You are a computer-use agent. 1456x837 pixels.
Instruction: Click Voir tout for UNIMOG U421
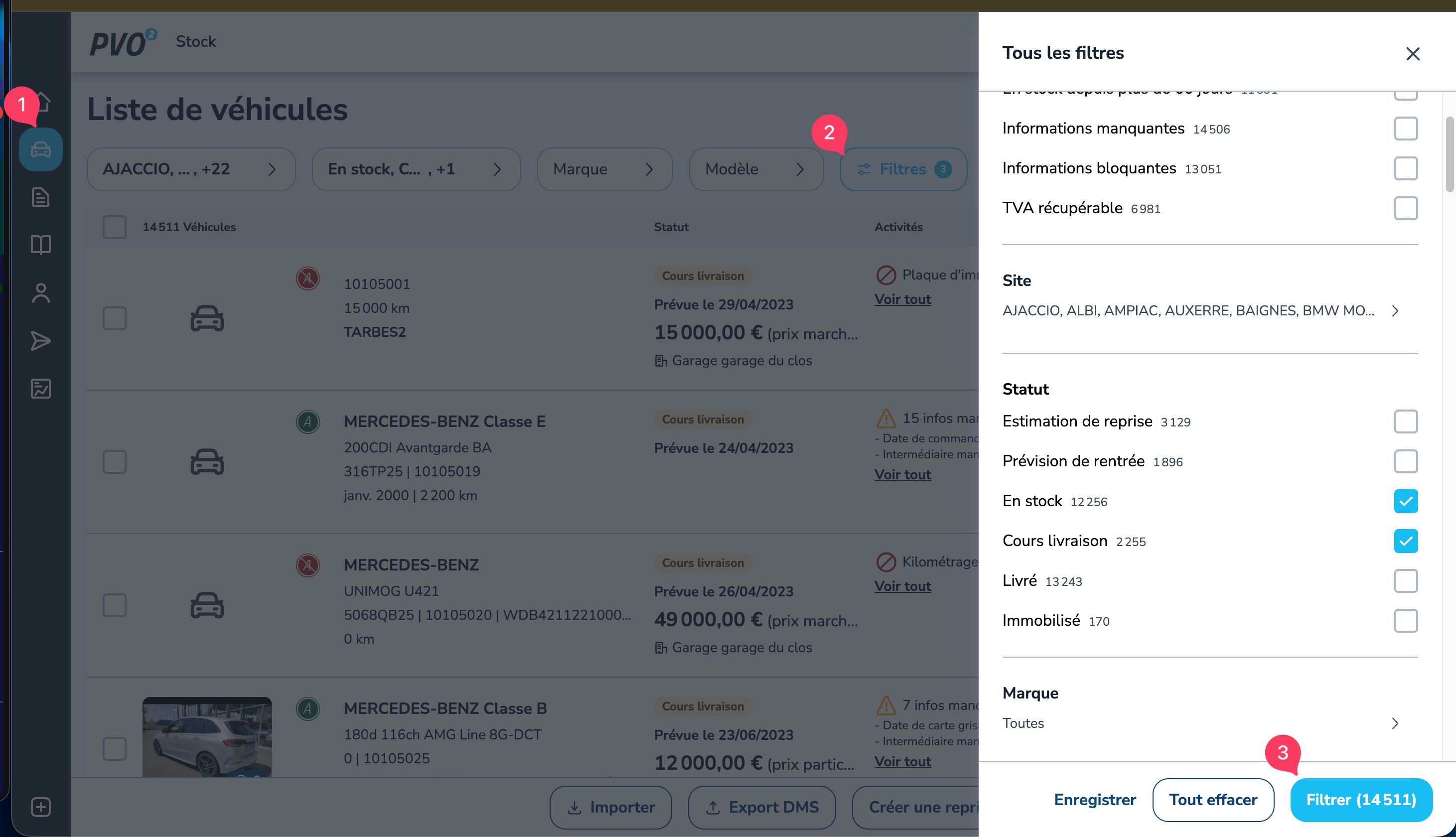902,586
